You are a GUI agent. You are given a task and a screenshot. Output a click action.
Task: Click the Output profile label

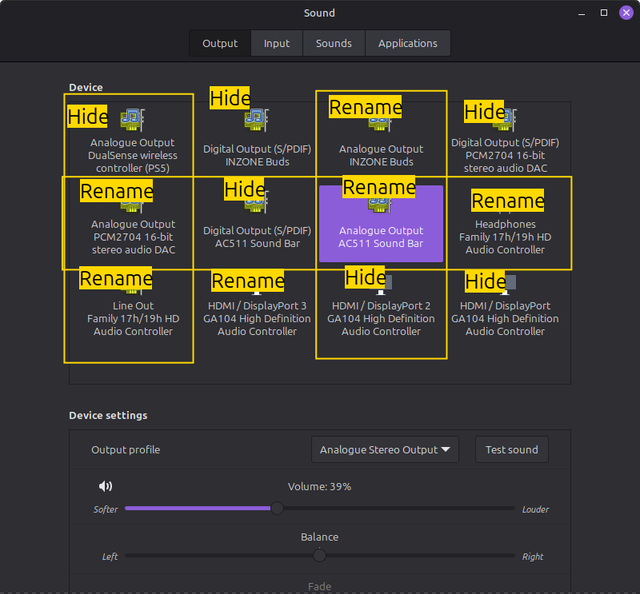pos(126,449)
